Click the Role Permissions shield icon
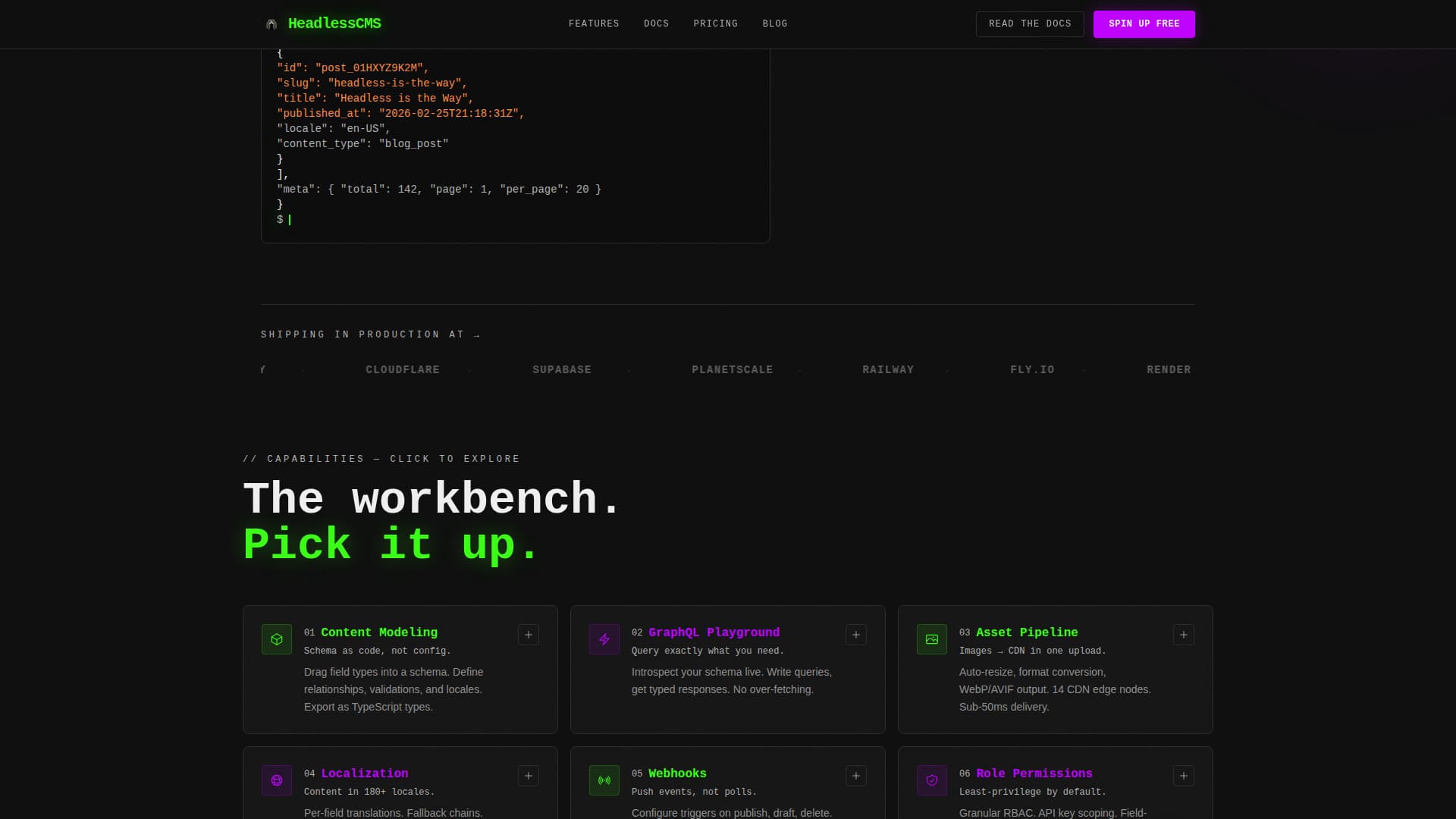1456x819 pixels. (x=932, y=780)
